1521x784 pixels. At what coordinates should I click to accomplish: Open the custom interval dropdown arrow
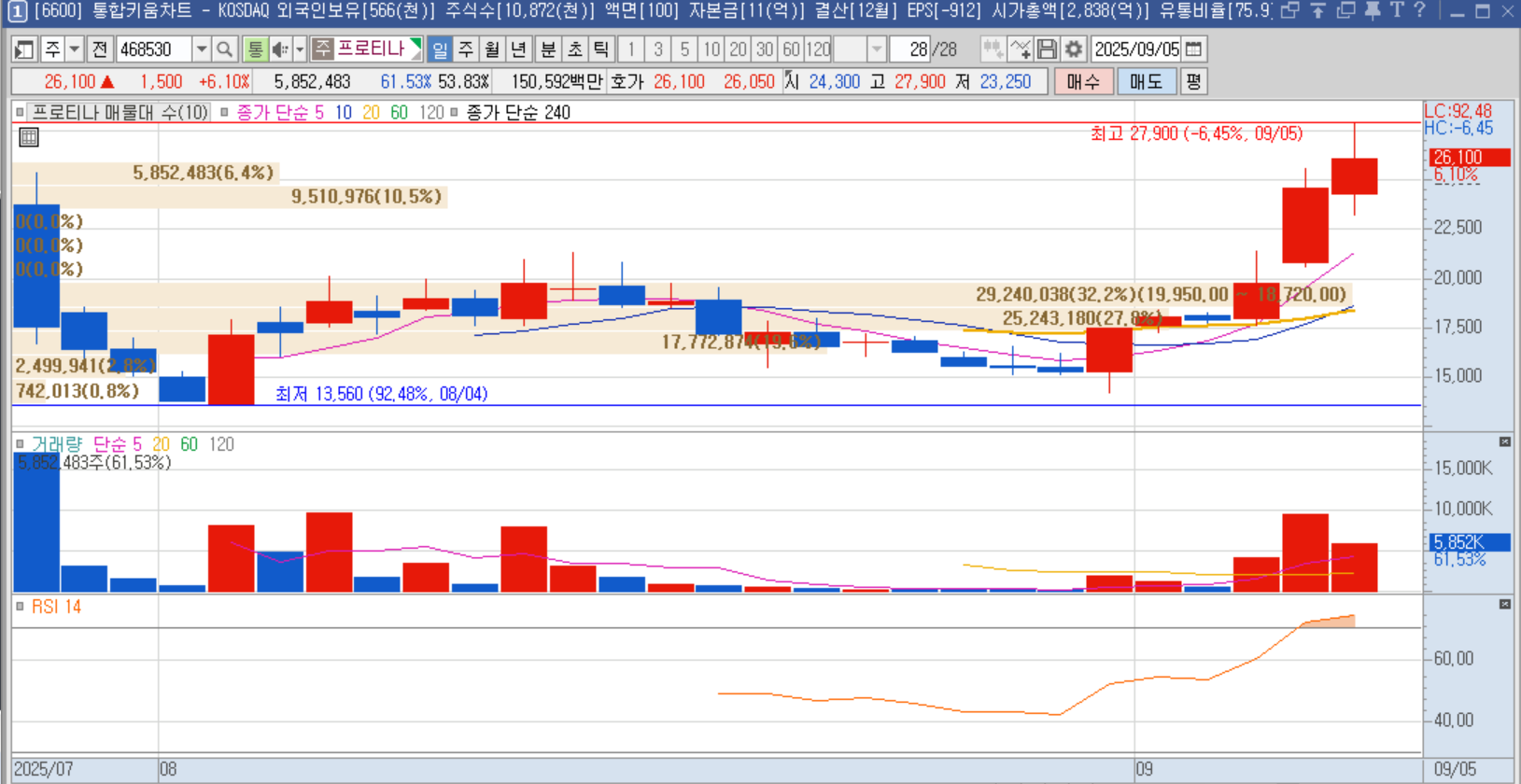point(876,49)
